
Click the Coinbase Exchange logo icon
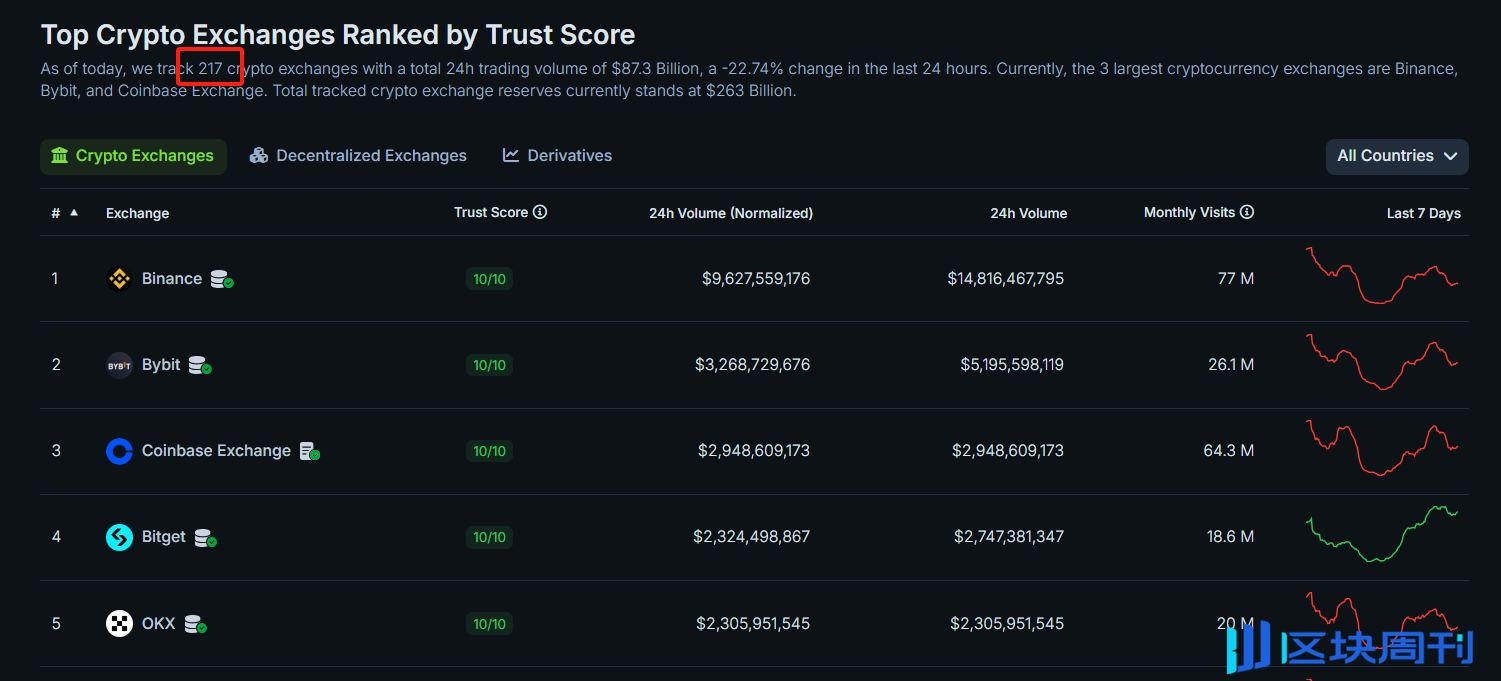(x=119, y=451)
